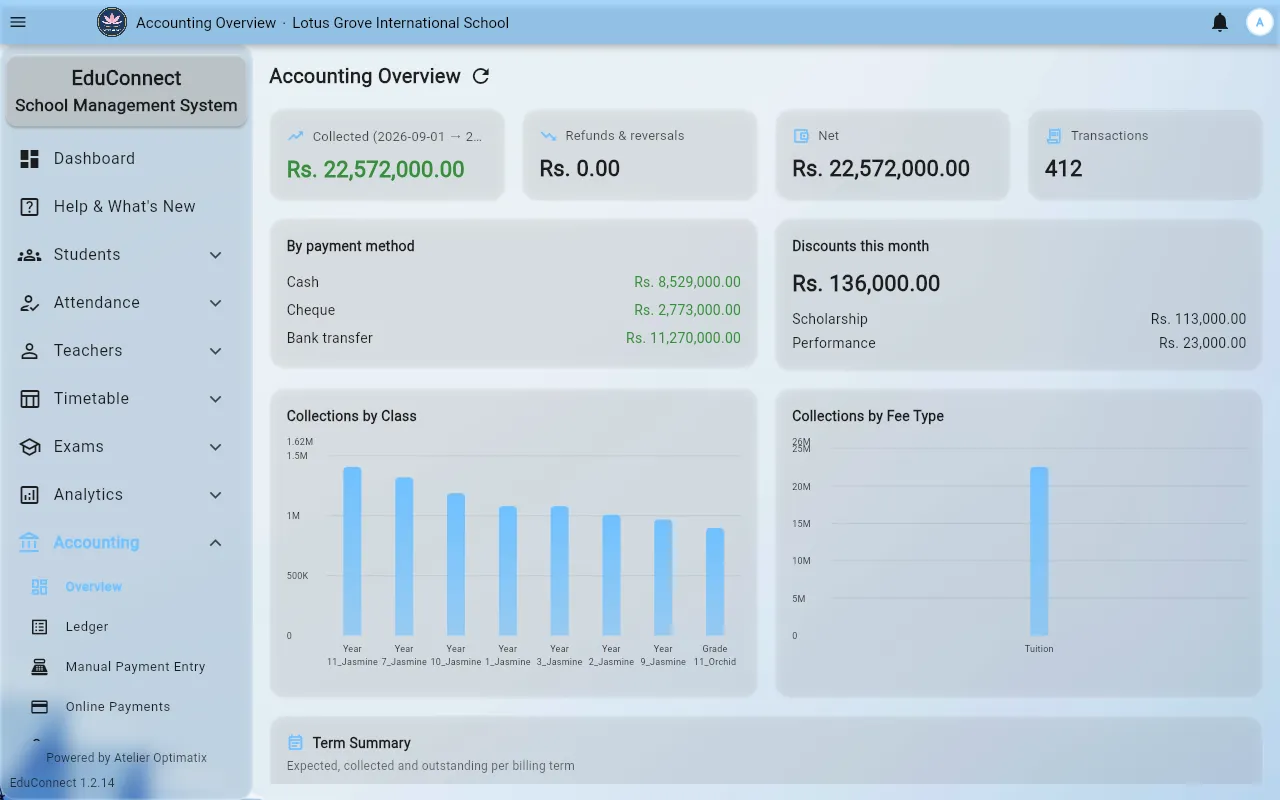Screen dimensions: 1280x800
Task: Click the Year 11_Jasmine bar in chart
Action: [x=352, y=551]
